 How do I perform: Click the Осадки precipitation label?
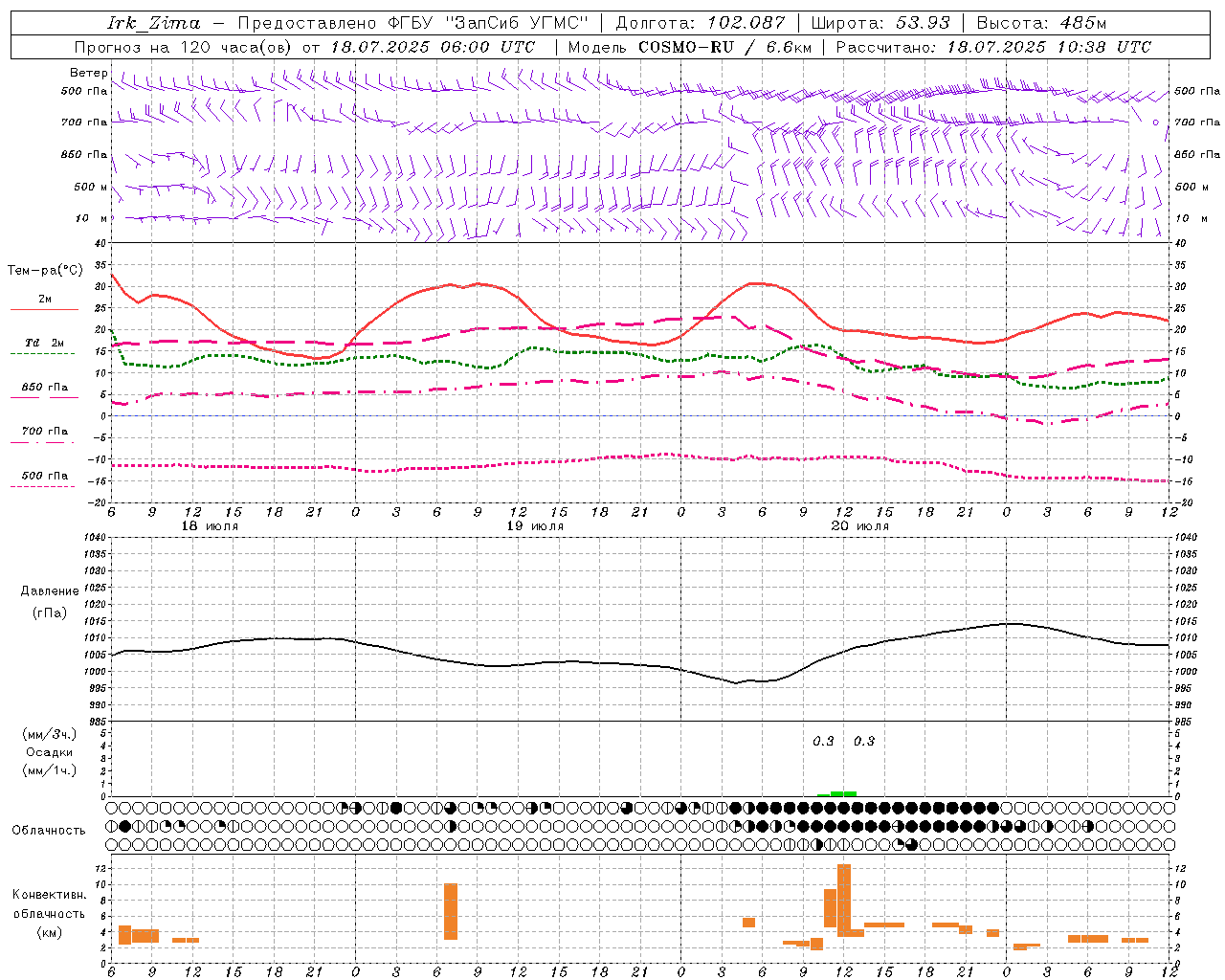pyautogui.click(x=50, y=752)
